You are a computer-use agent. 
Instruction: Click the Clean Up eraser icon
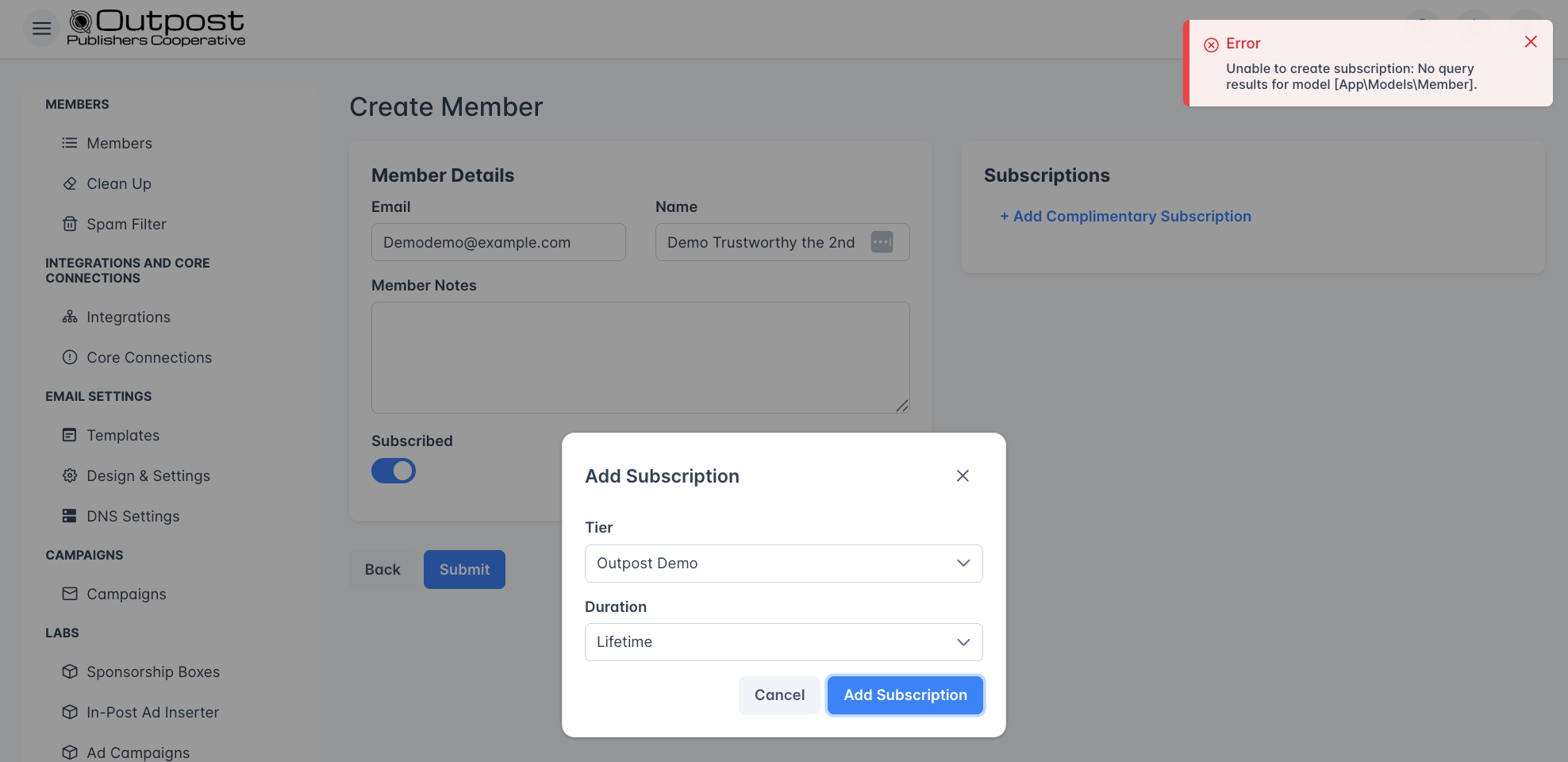pos(70,183)
